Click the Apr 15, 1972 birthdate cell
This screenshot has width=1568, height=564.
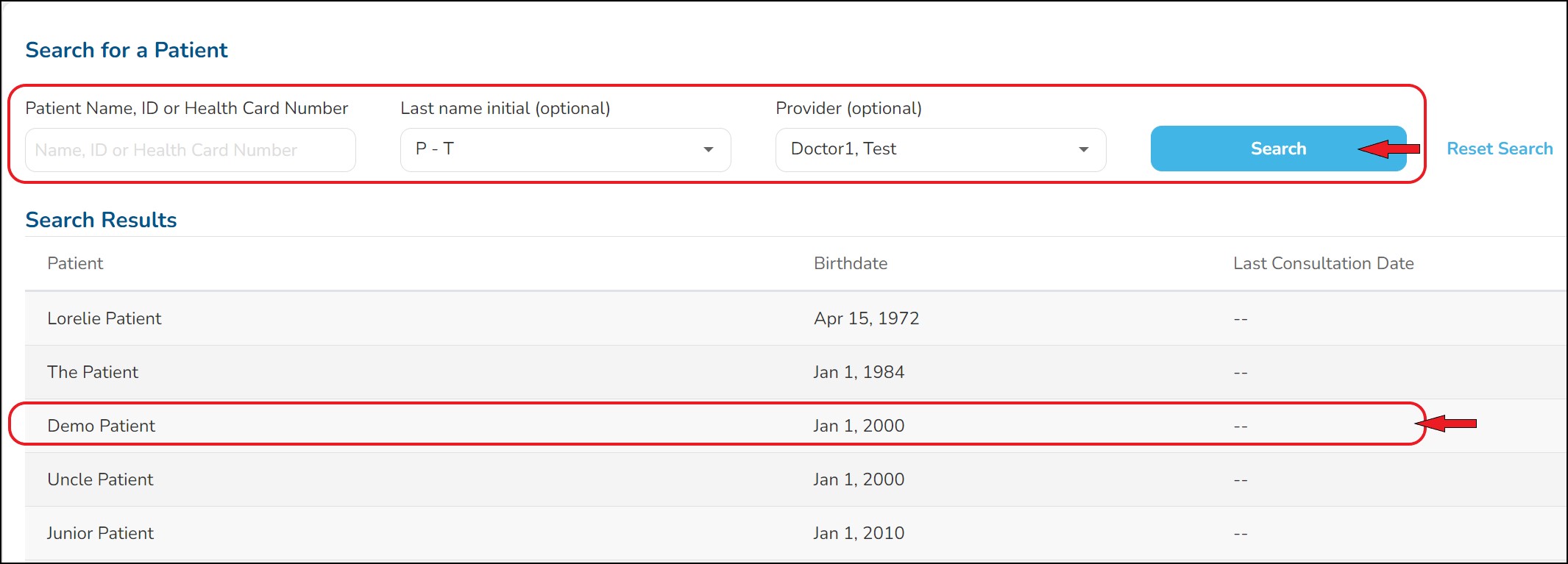pos(866,318)
